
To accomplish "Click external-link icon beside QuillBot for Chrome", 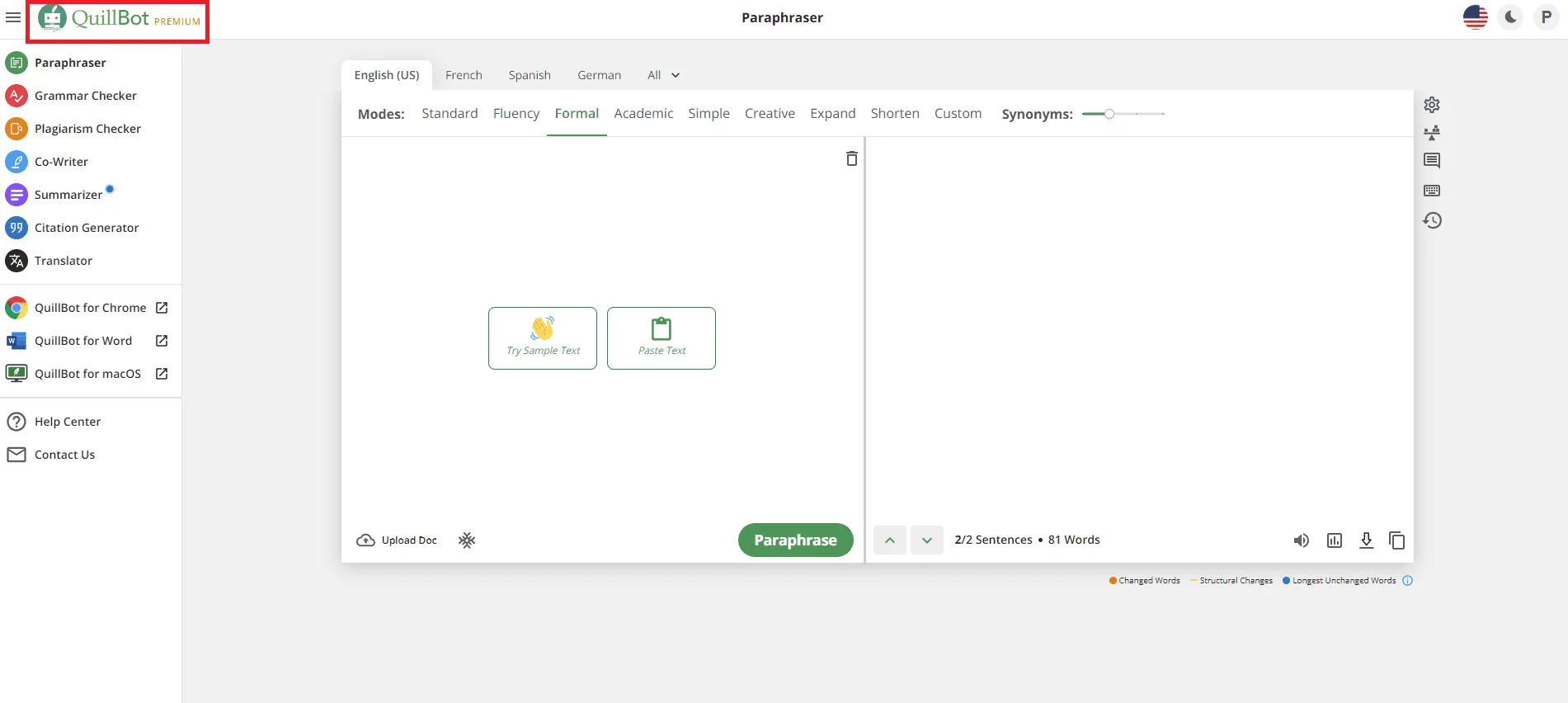I will [162, 308].
